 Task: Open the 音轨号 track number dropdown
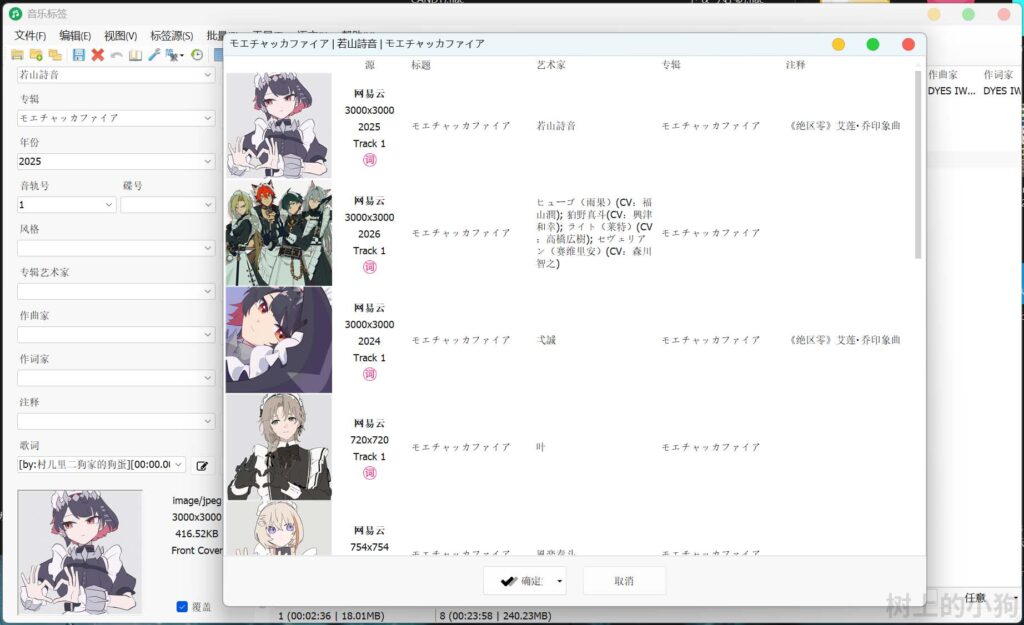108,204
